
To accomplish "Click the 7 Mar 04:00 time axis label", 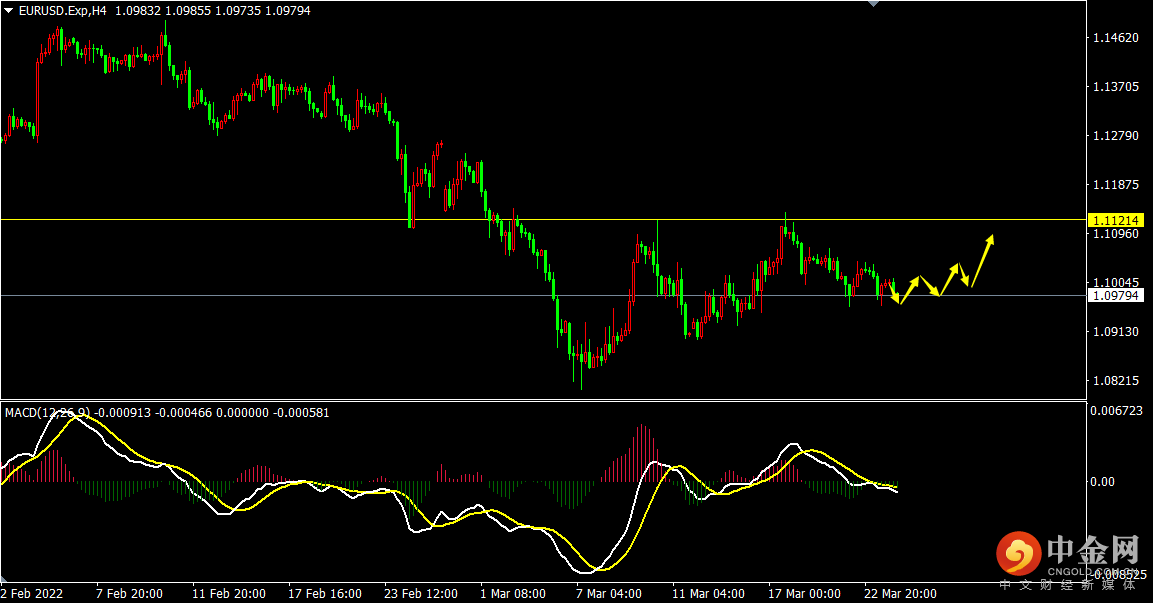I will (609, 593).
